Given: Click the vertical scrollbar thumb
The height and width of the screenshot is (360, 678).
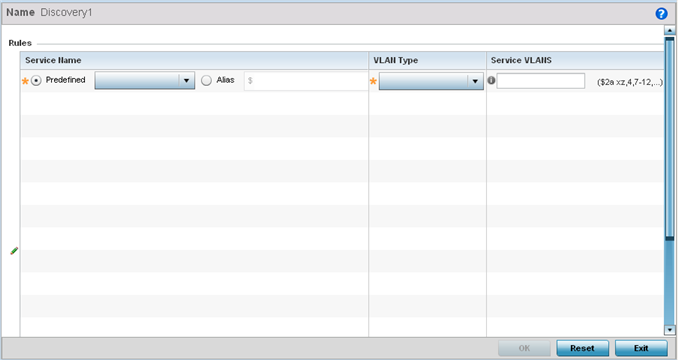Looking at the screenshot, I should click(670, 138).
